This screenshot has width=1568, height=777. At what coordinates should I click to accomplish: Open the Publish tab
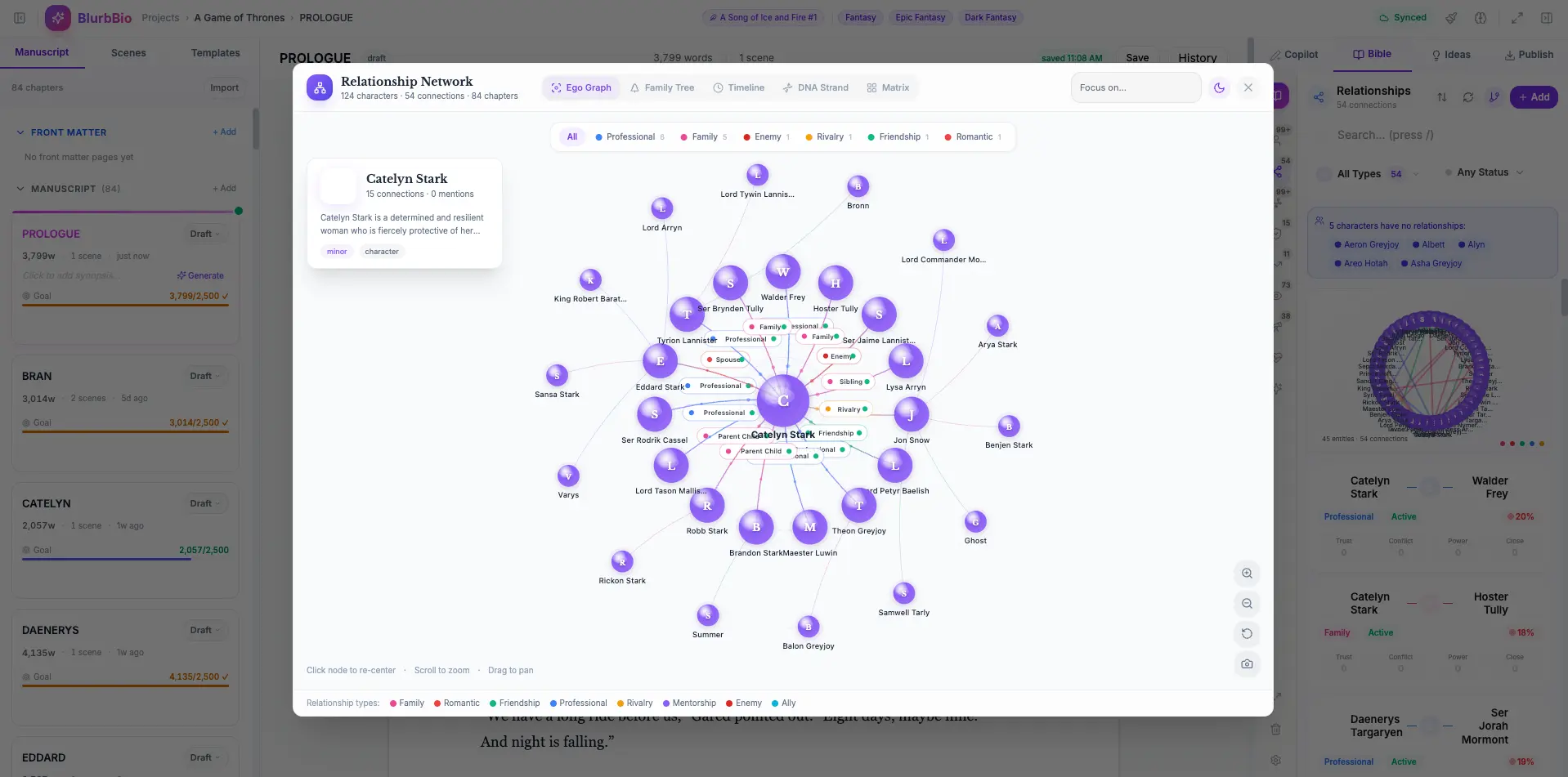[1529, 55]
